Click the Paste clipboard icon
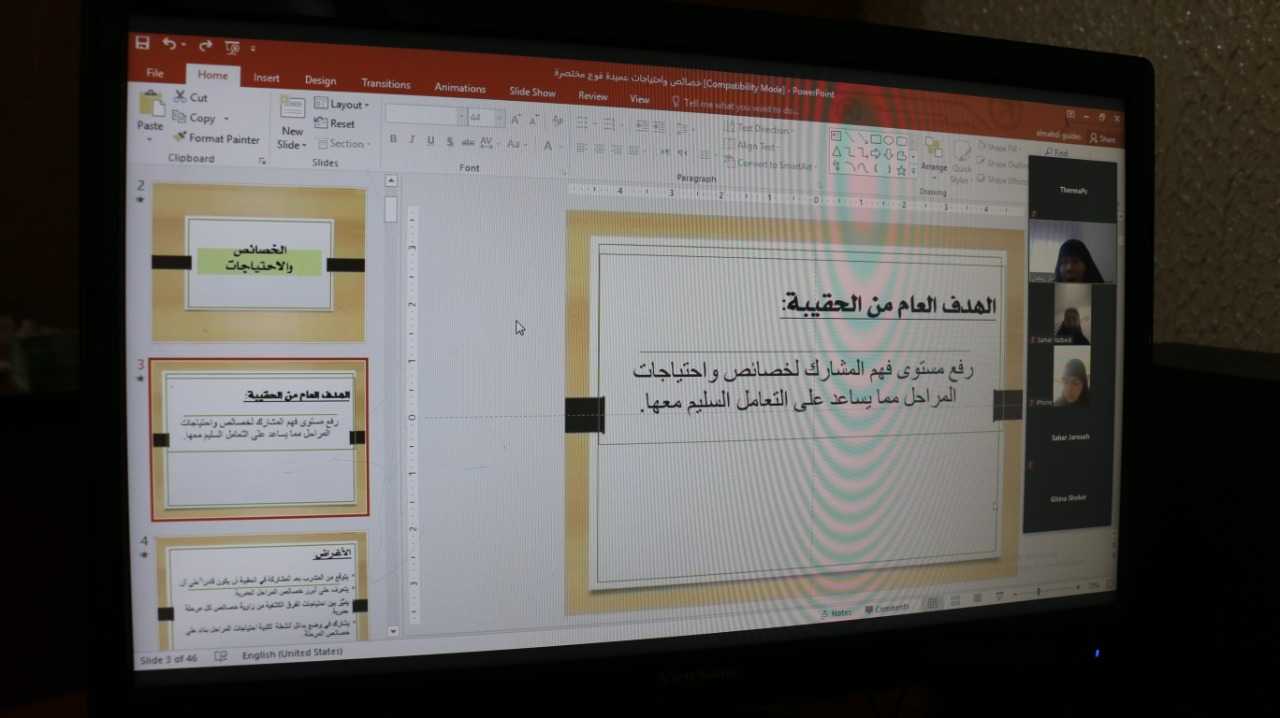Image resolution: width=1280 pixels, height=718 pixels. tap(150, 110)
